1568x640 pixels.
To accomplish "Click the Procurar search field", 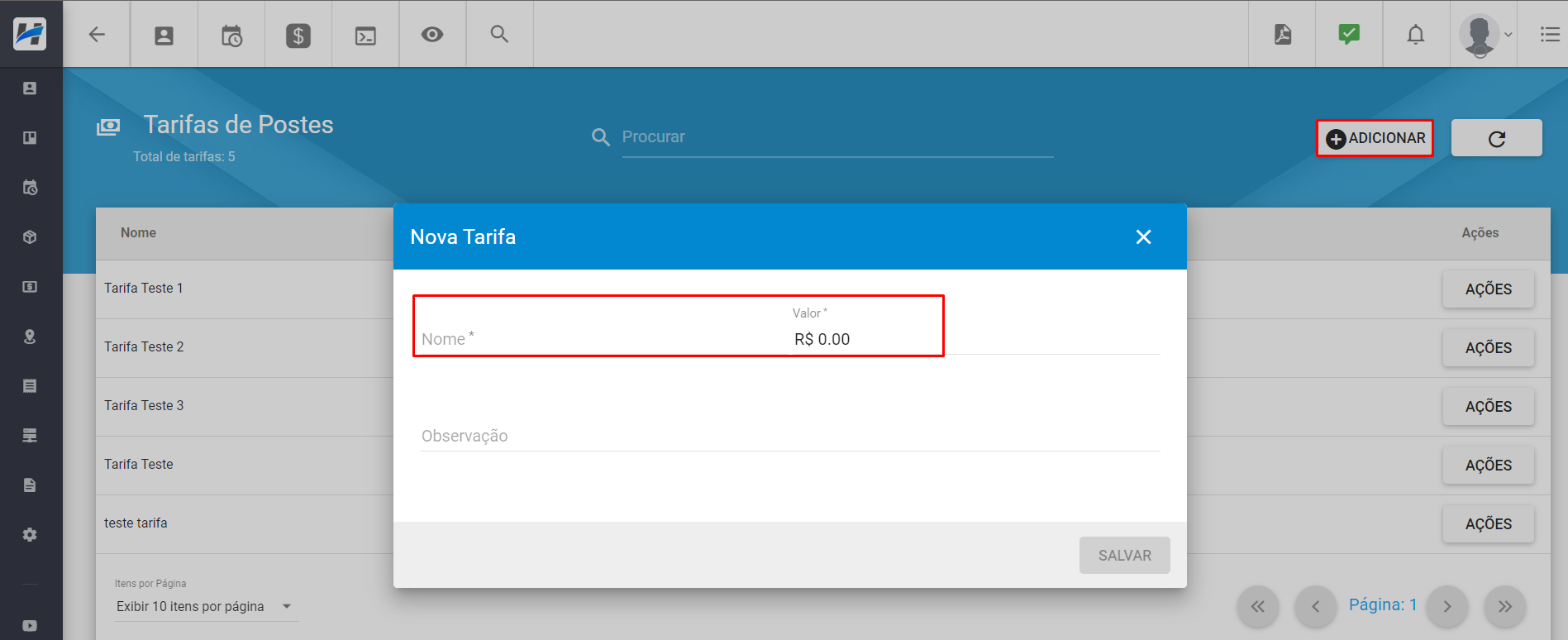I will point(837,137).
